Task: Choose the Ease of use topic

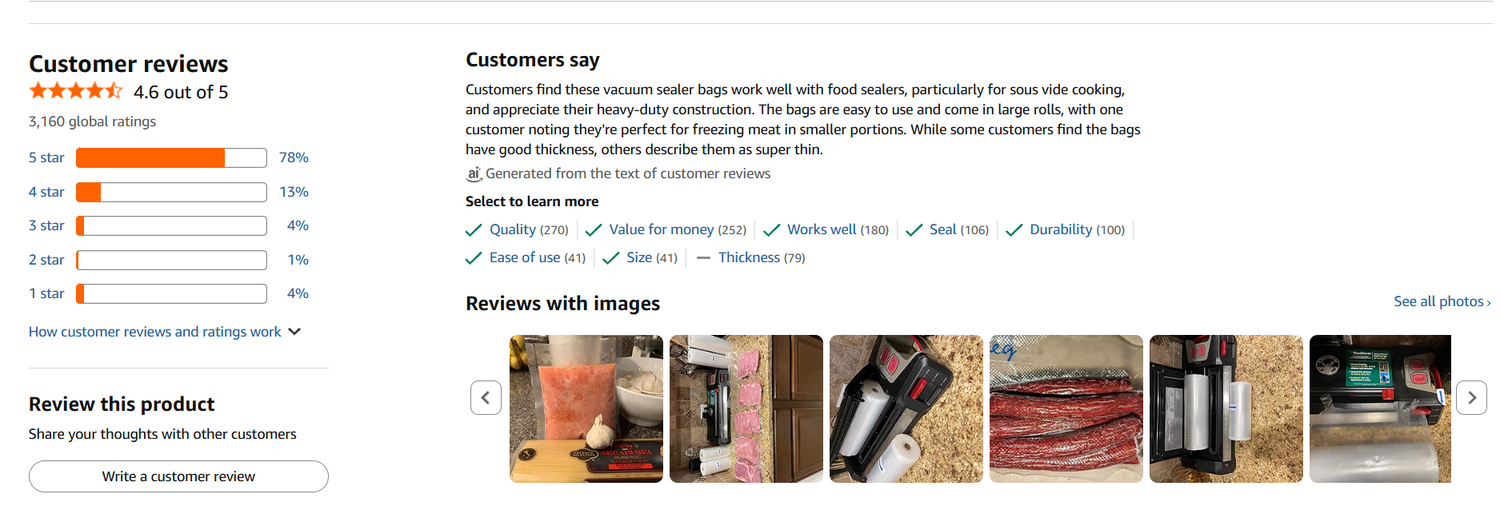Action: pyautogui.click(x=524, y=258)
